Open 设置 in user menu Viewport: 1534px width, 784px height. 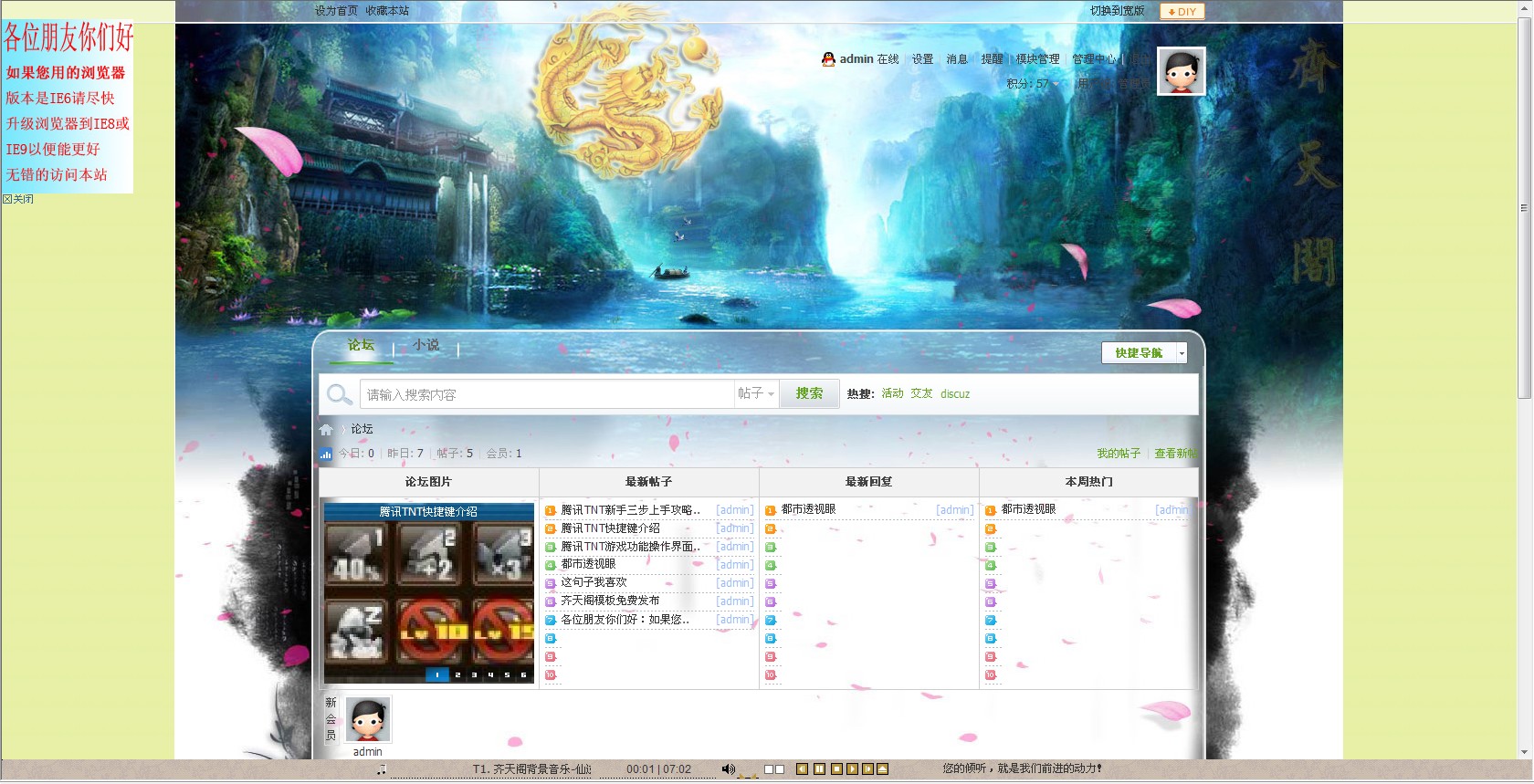tap(922, 59)
